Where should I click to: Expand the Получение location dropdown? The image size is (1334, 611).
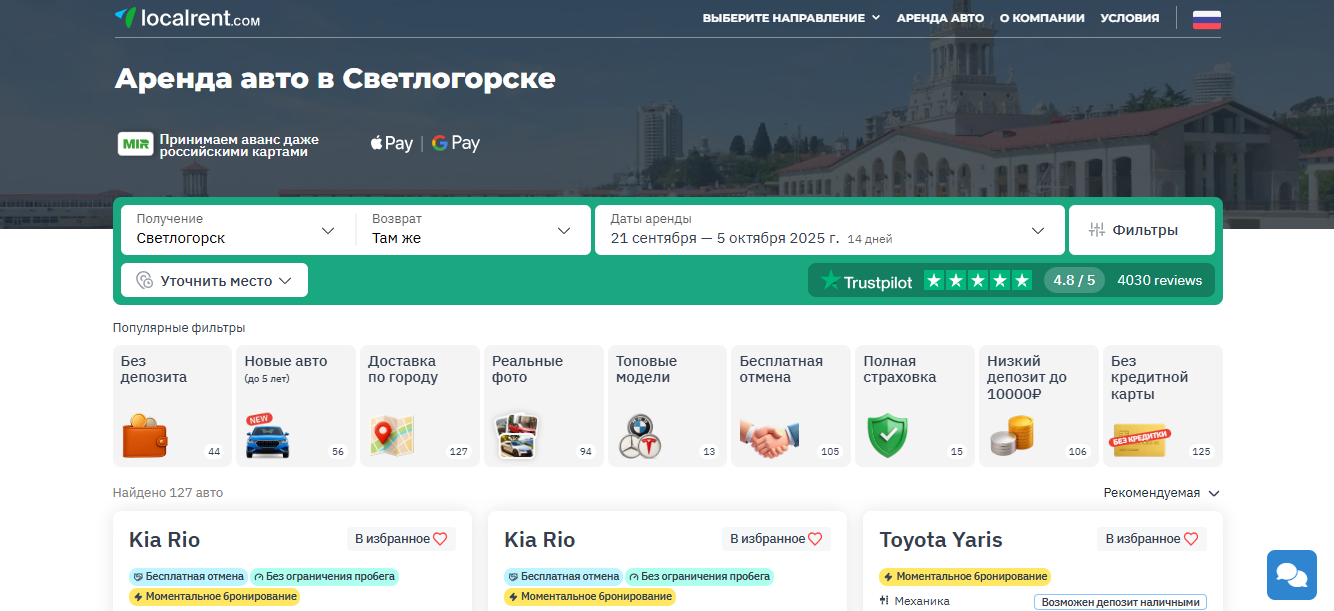[x=238, y=230]
